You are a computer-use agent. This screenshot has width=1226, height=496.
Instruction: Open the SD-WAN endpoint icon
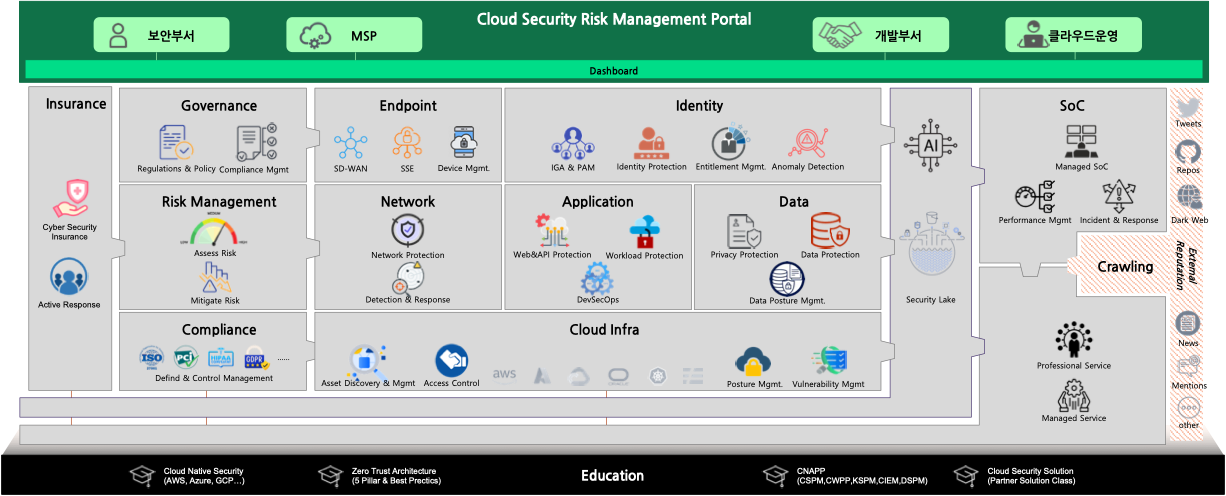351,142
